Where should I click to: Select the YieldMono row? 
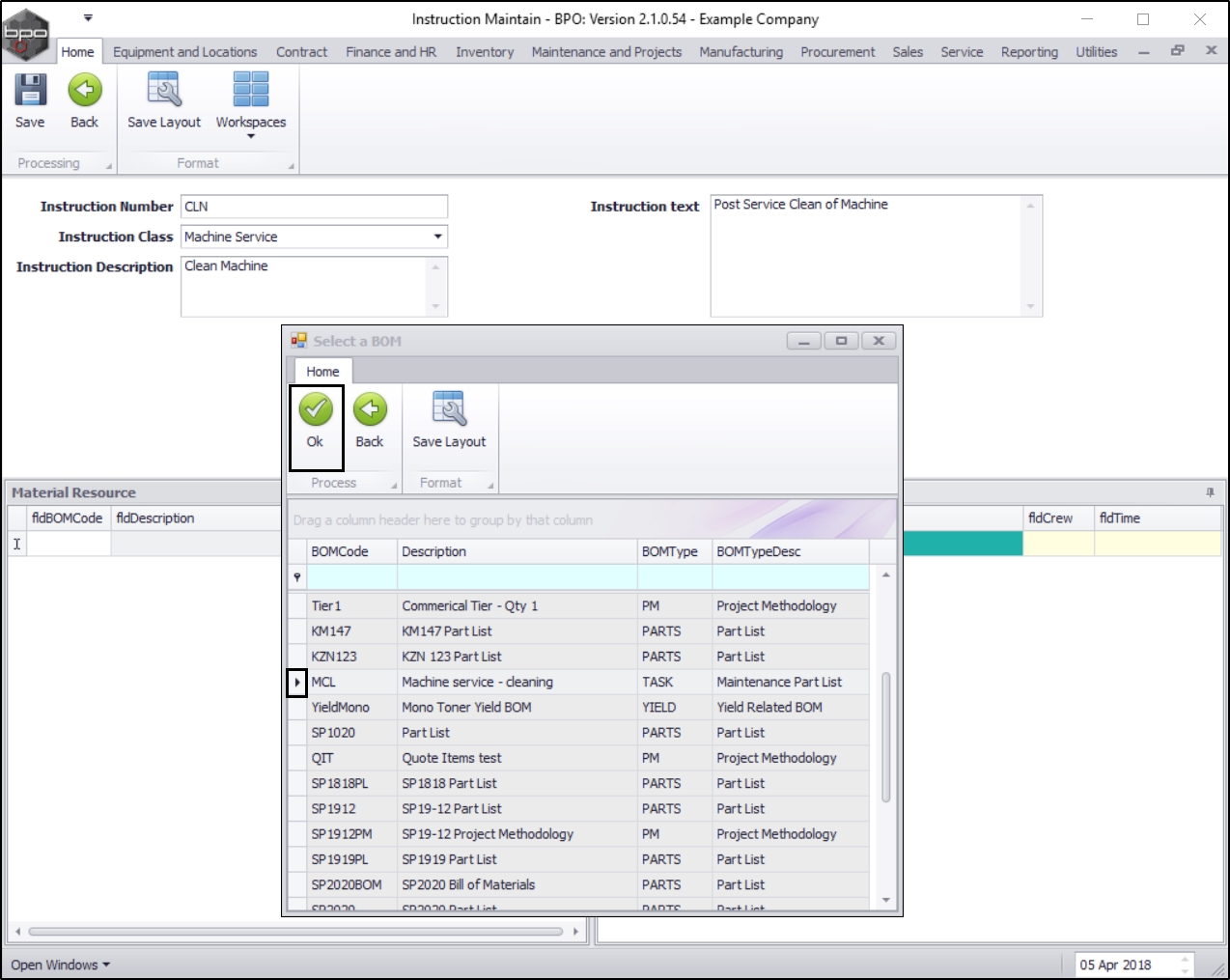coord(578,708)
